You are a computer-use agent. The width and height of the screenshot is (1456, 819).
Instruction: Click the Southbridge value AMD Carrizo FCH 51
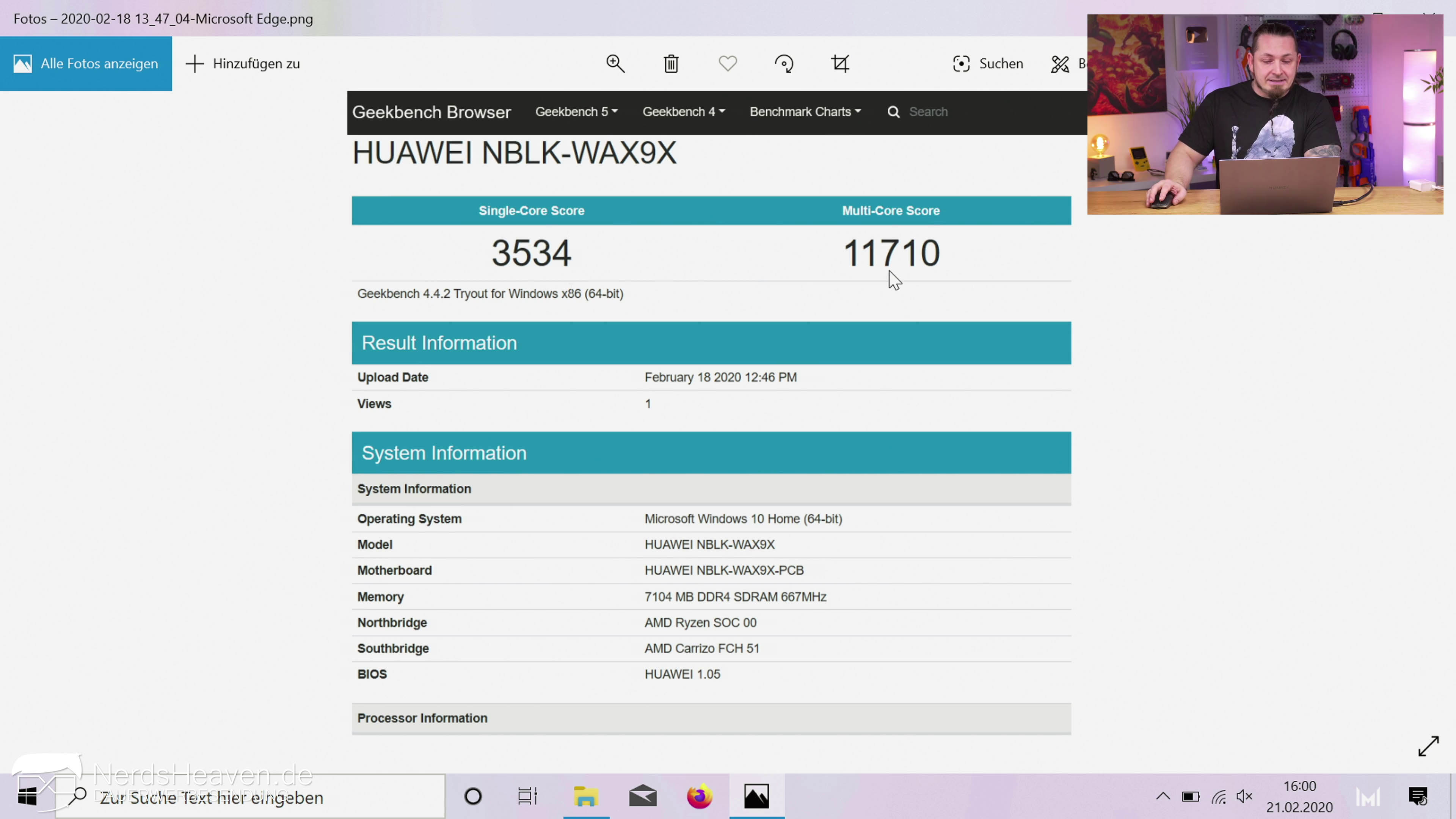[x=702, y=648]
